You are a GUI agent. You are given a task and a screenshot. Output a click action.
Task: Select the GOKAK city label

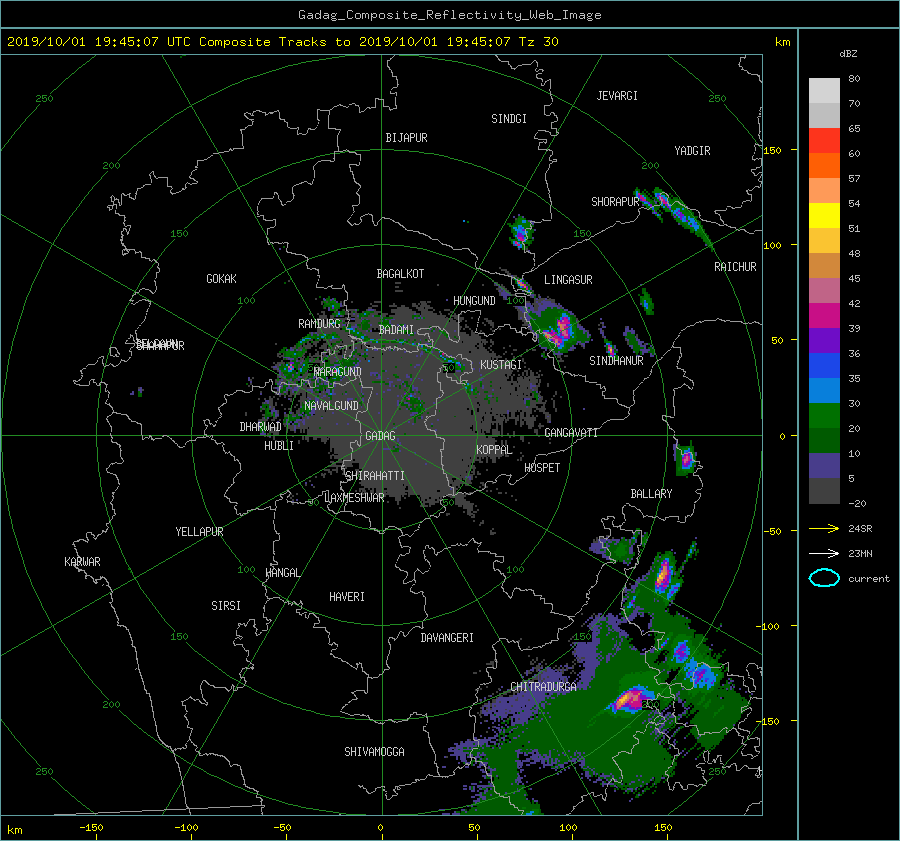click(221, 279)
